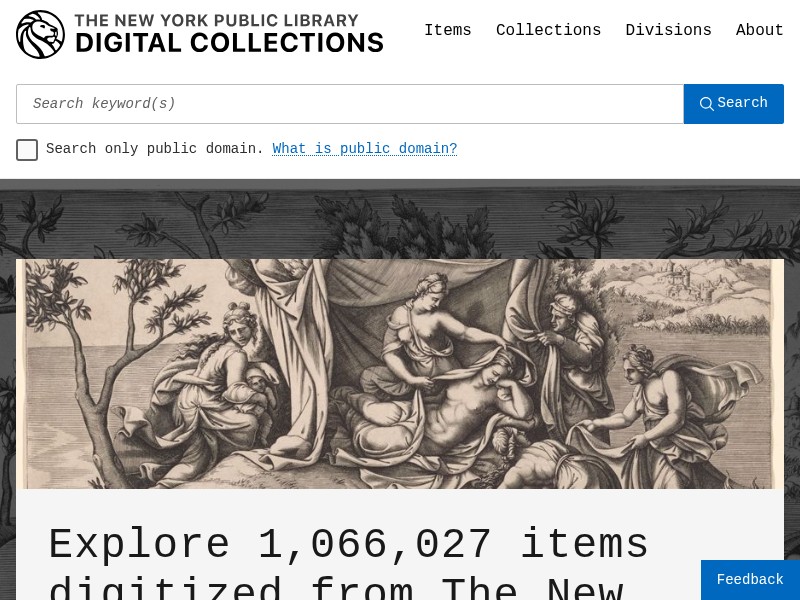
Task: Click 'The New York Public Library' header text
Action: (217, 20)
